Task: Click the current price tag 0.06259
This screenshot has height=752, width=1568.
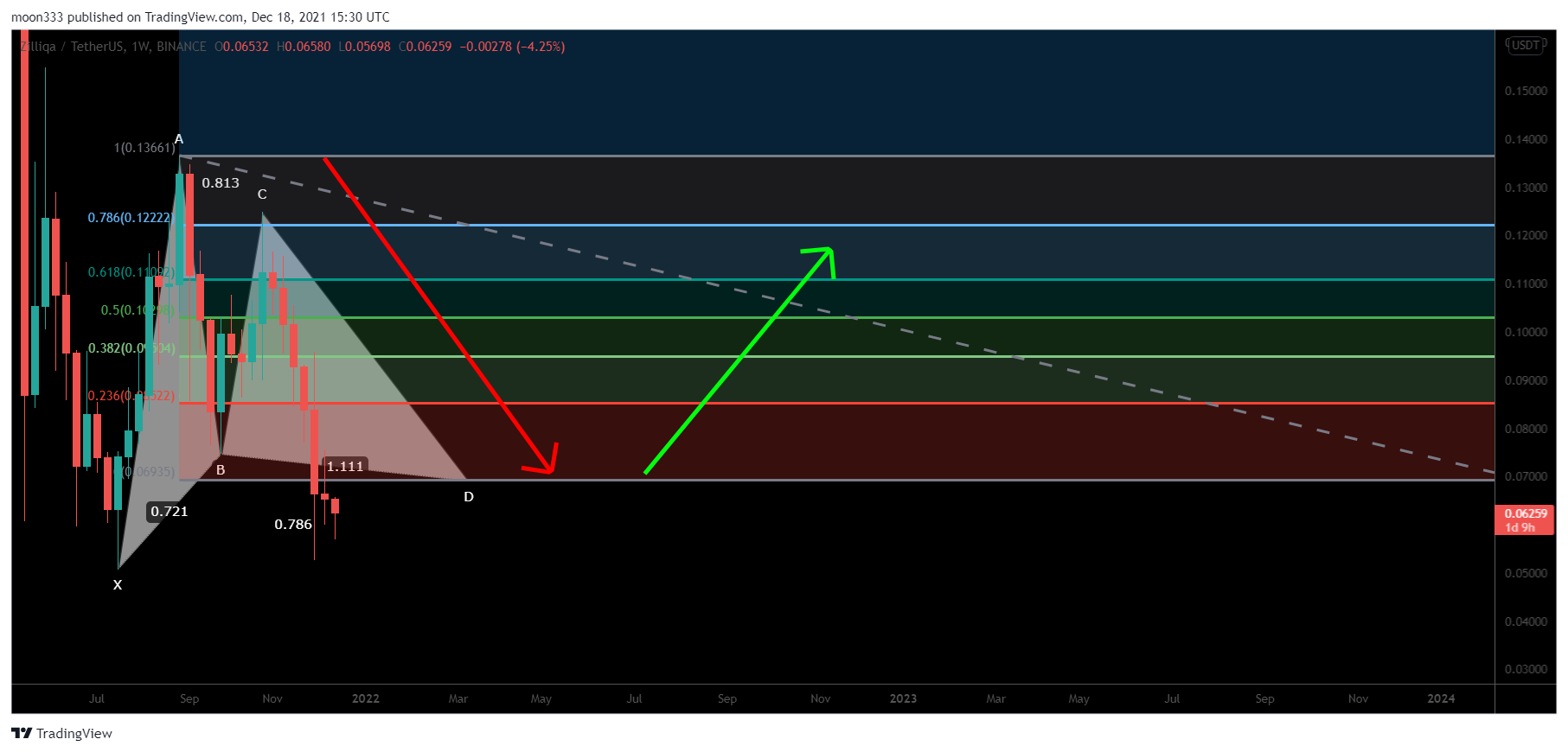Action: [x=1525, y=520]
